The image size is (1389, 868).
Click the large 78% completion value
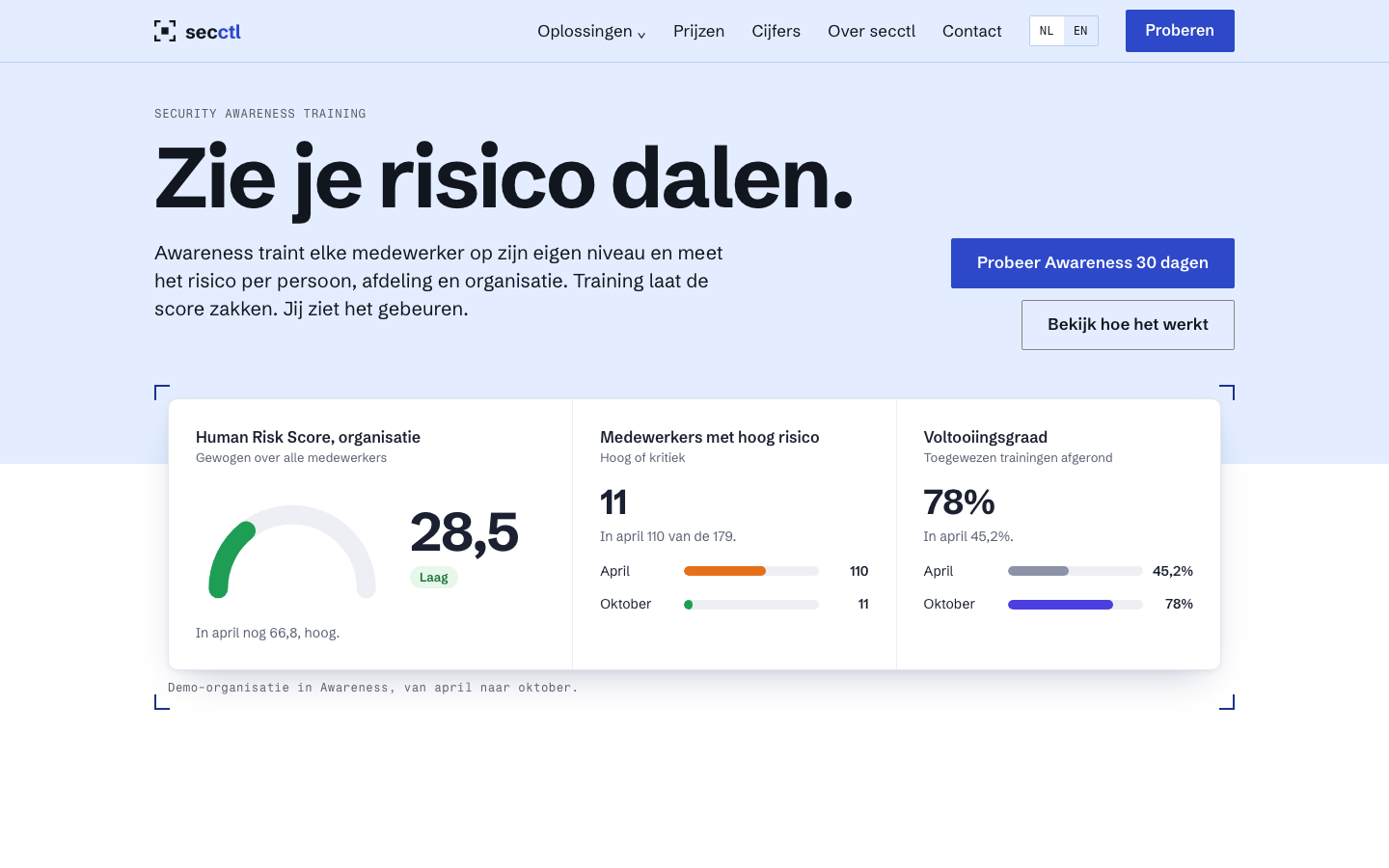coord(960,502)
